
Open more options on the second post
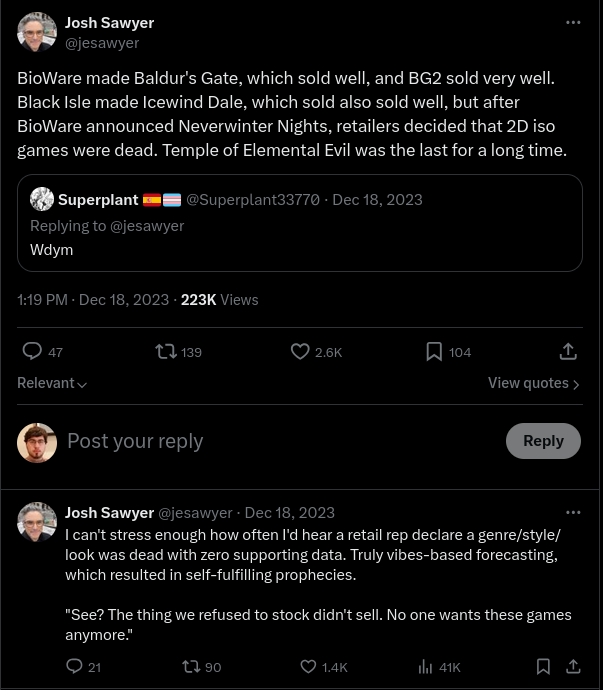(573, 512)
